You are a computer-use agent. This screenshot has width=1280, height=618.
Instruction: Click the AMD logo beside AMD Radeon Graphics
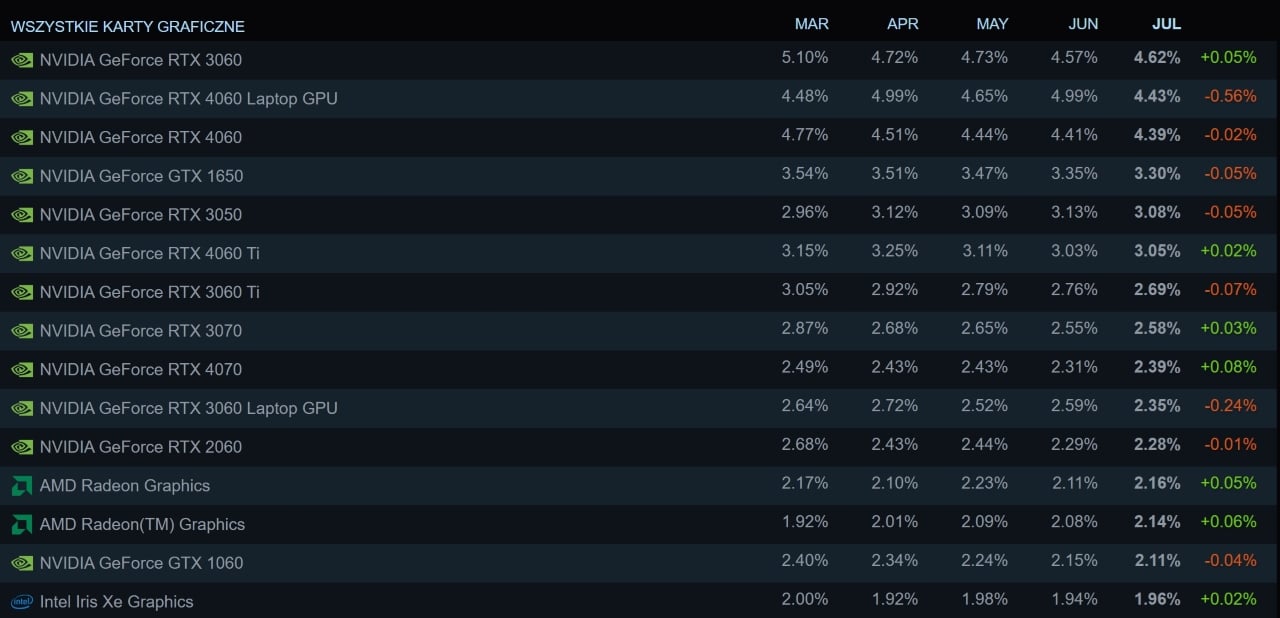coord(21,486)
